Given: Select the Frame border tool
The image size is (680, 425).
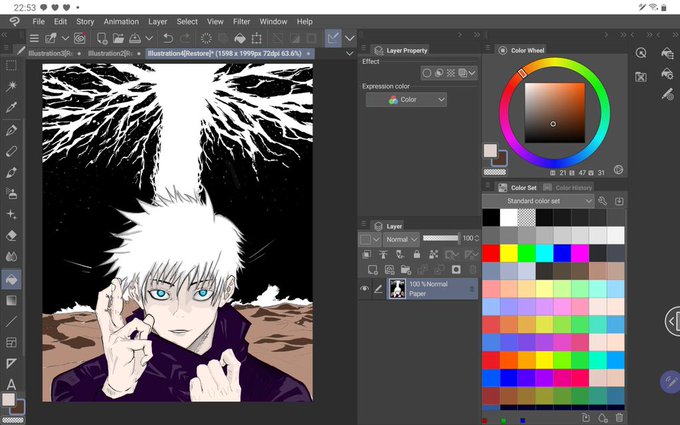Looking at the screenshot, I should (x=11, y=343).
